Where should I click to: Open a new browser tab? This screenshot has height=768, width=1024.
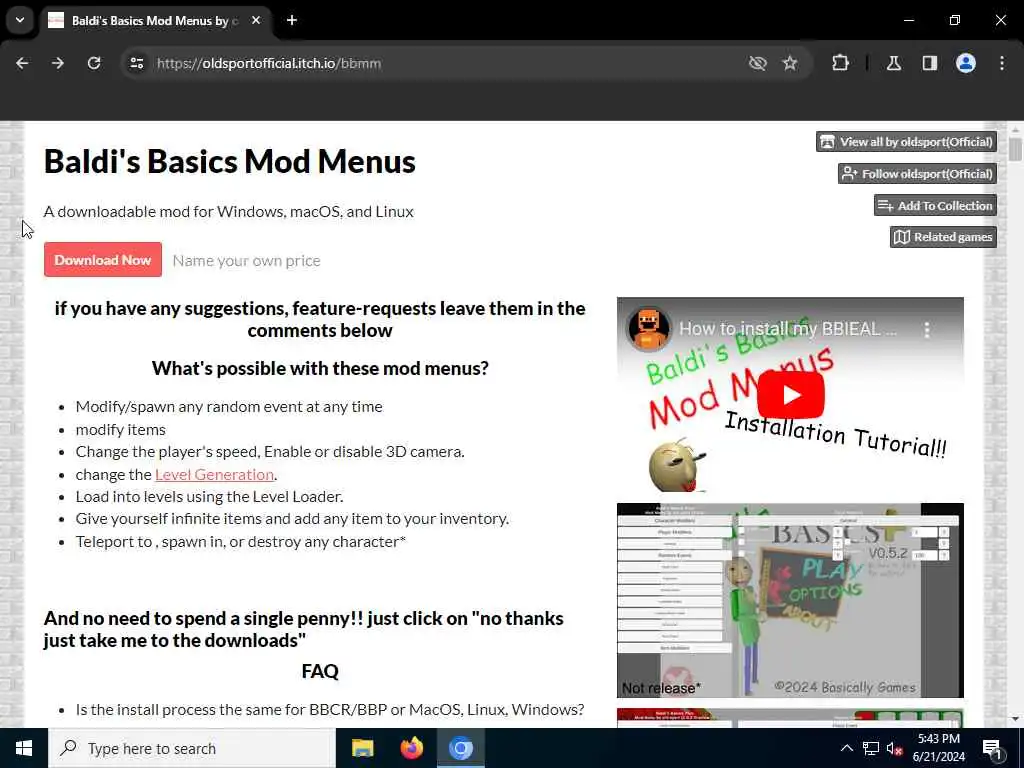click(292, 20)
